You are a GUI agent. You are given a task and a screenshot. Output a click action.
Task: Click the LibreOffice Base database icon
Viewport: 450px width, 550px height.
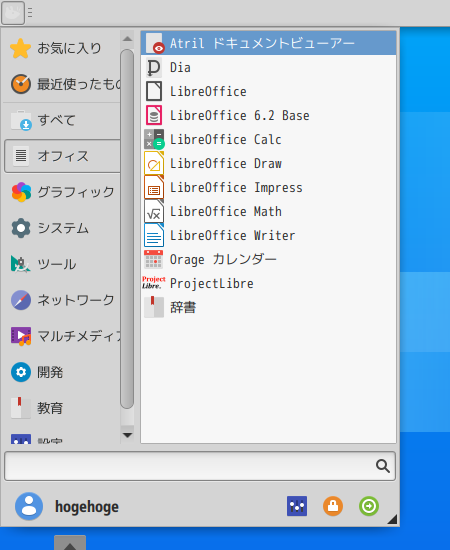tap(154, 115)
